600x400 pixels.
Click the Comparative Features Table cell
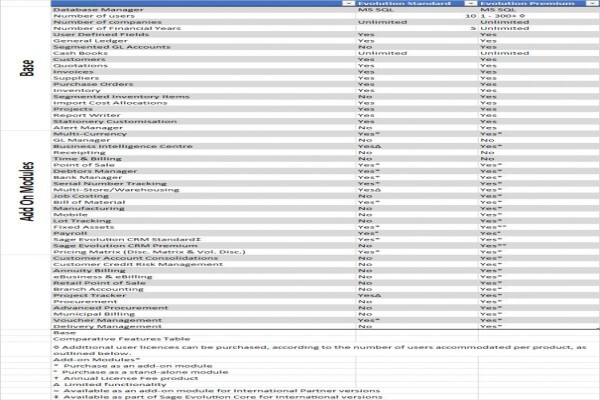click(x=203, y=339)
